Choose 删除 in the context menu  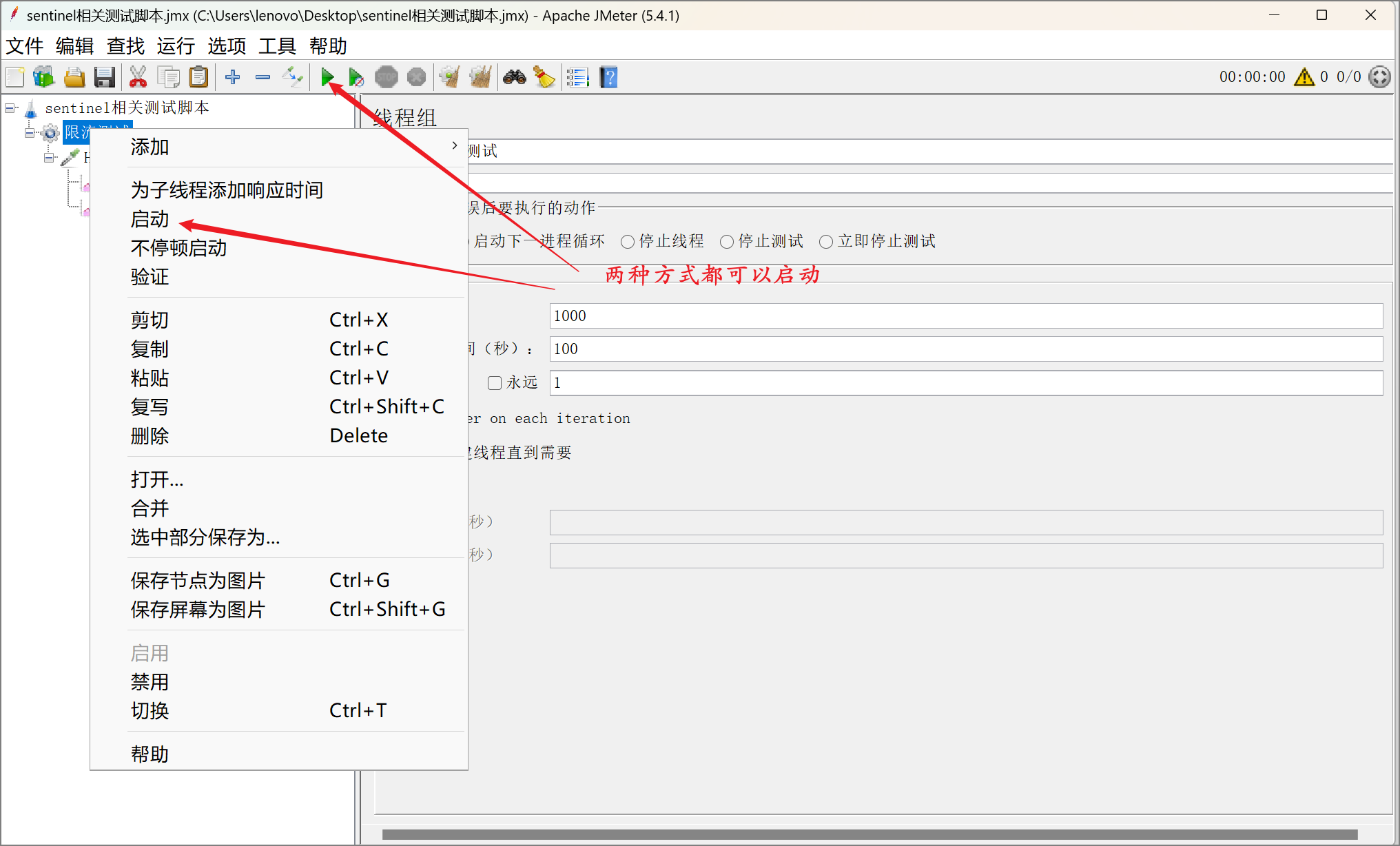pyautogui.click(x=279, y=435)
